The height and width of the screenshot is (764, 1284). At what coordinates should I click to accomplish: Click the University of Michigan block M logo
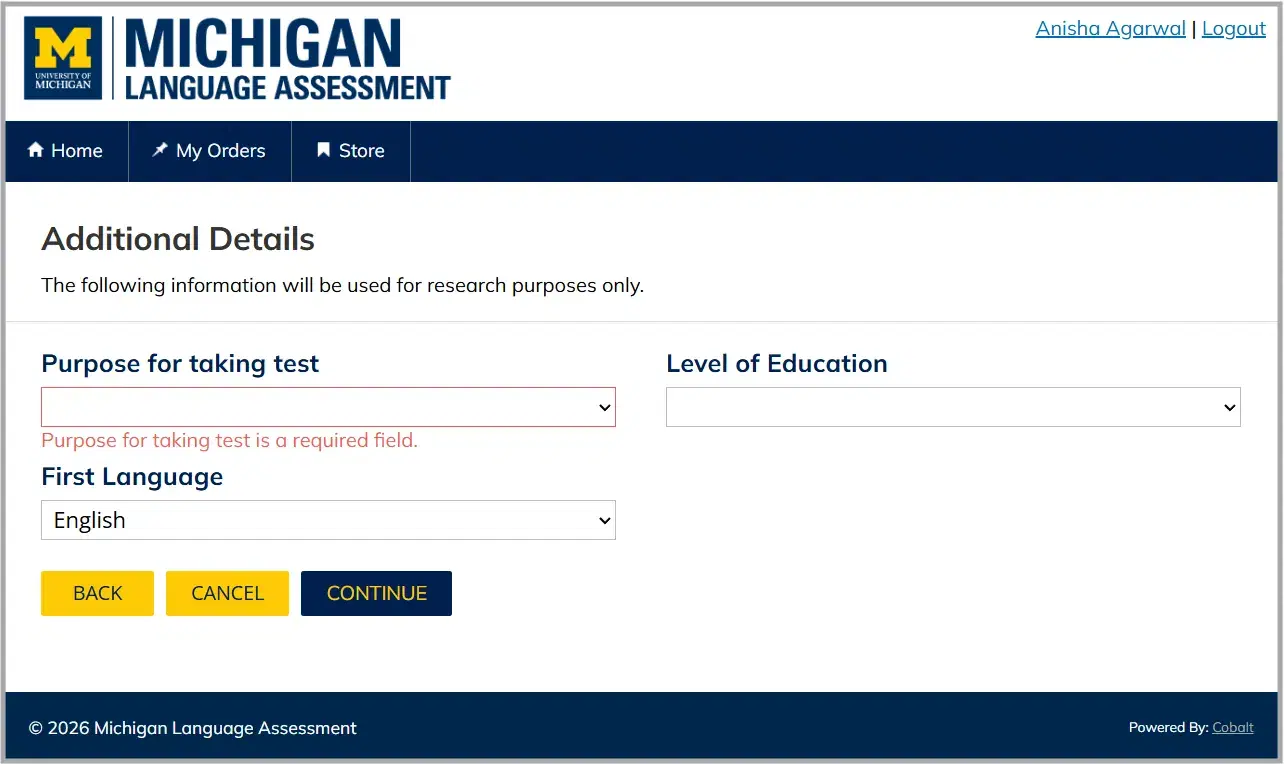click(x=63, y=58)
